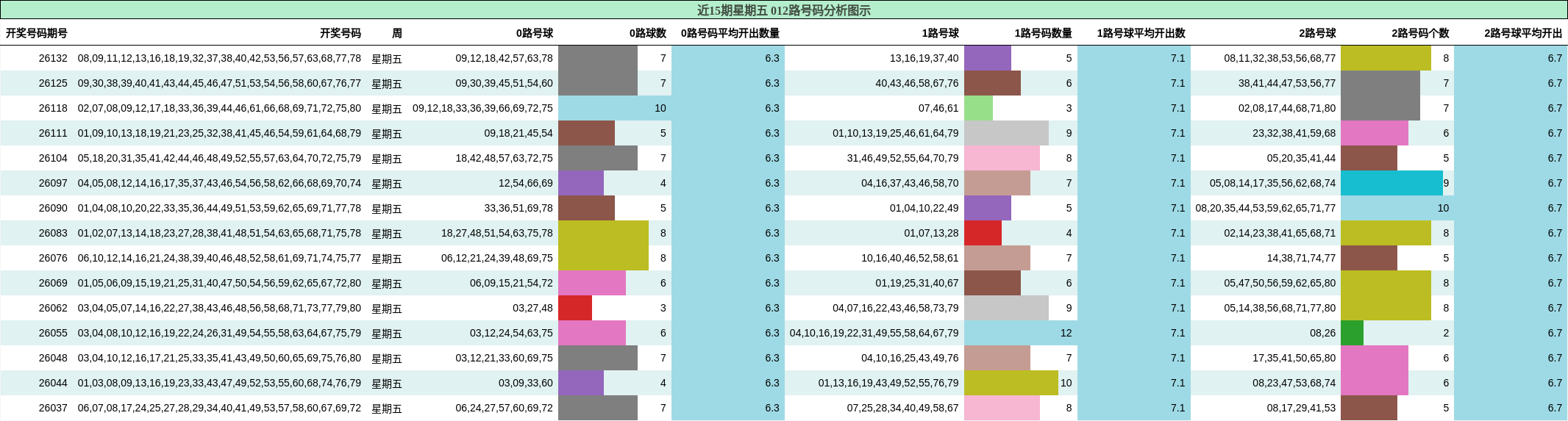This screenshot has height=421, width=1568.
Task: Click the 星期五 cell in row 26104
Action: pyautogui.click(x=387, y=159)
